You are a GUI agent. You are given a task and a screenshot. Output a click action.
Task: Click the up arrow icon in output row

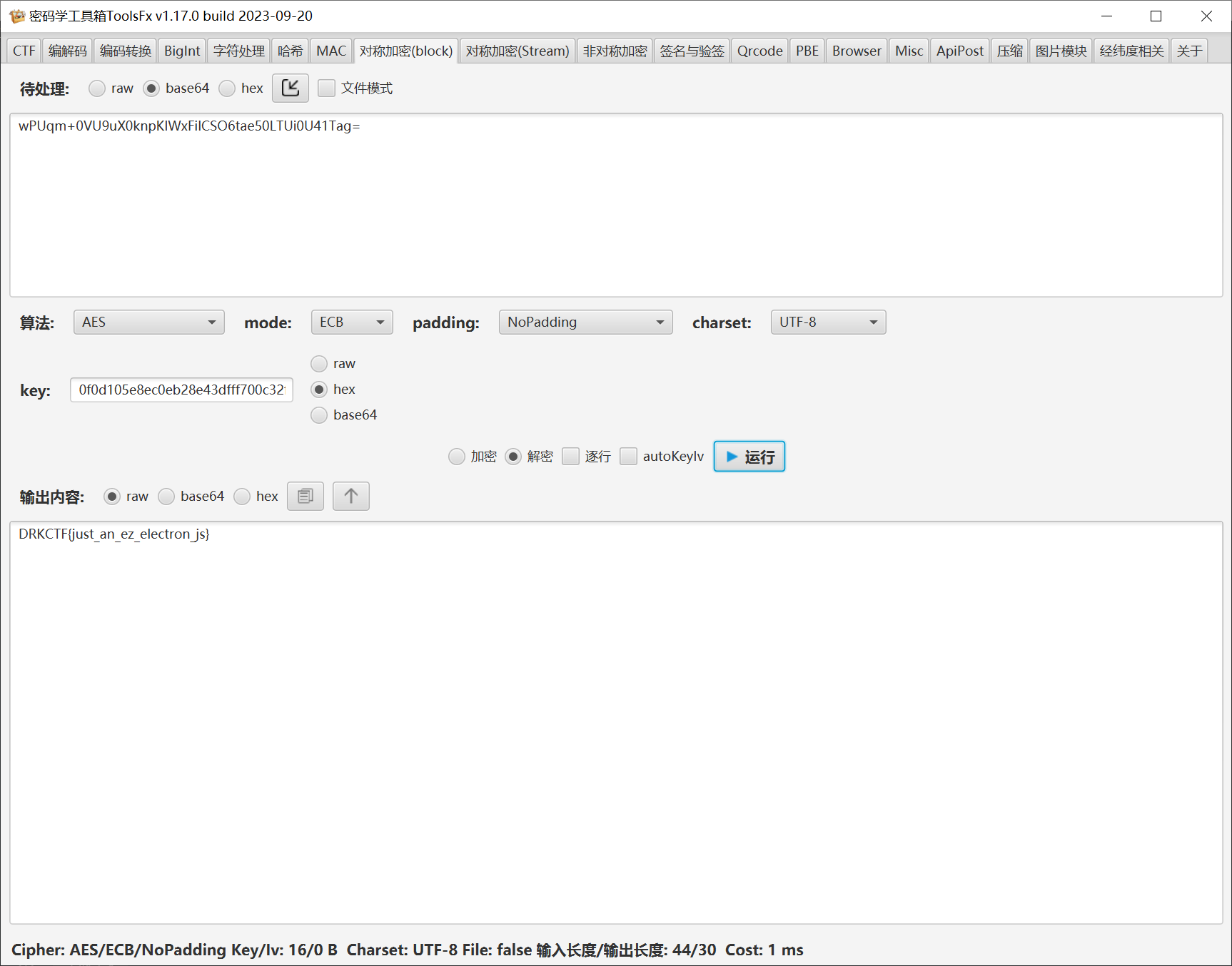[x=350, y=496]
